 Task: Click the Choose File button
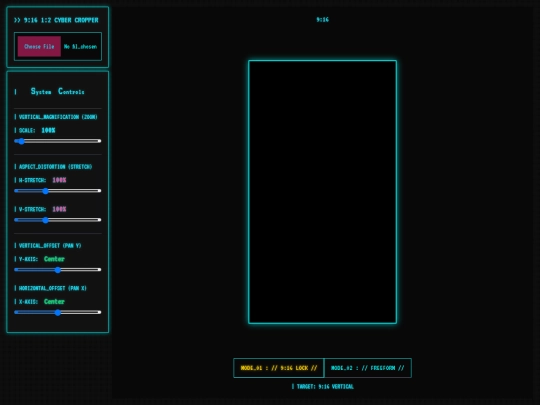(x=39, y=46)
